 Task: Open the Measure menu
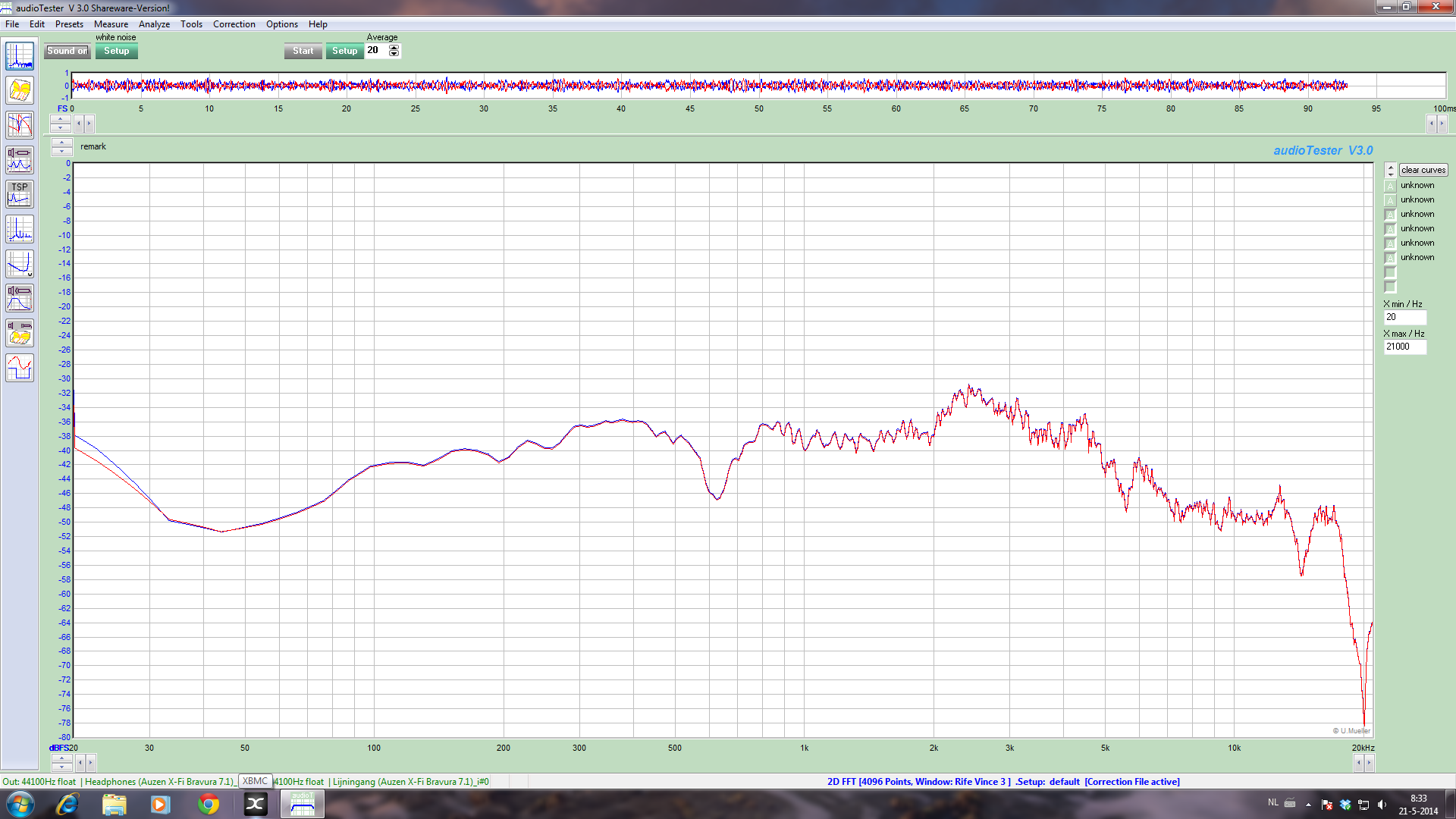(x=111, y=24)
